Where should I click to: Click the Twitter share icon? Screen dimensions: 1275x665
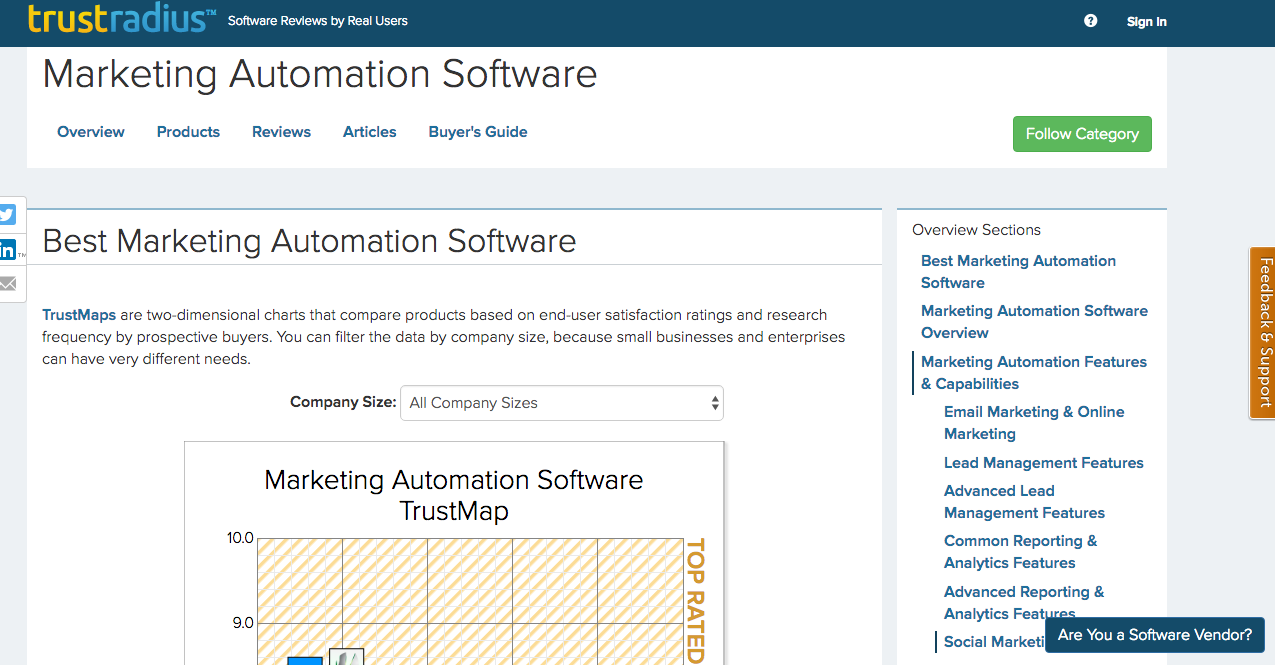pyautogui.click(x=9, y=215)
